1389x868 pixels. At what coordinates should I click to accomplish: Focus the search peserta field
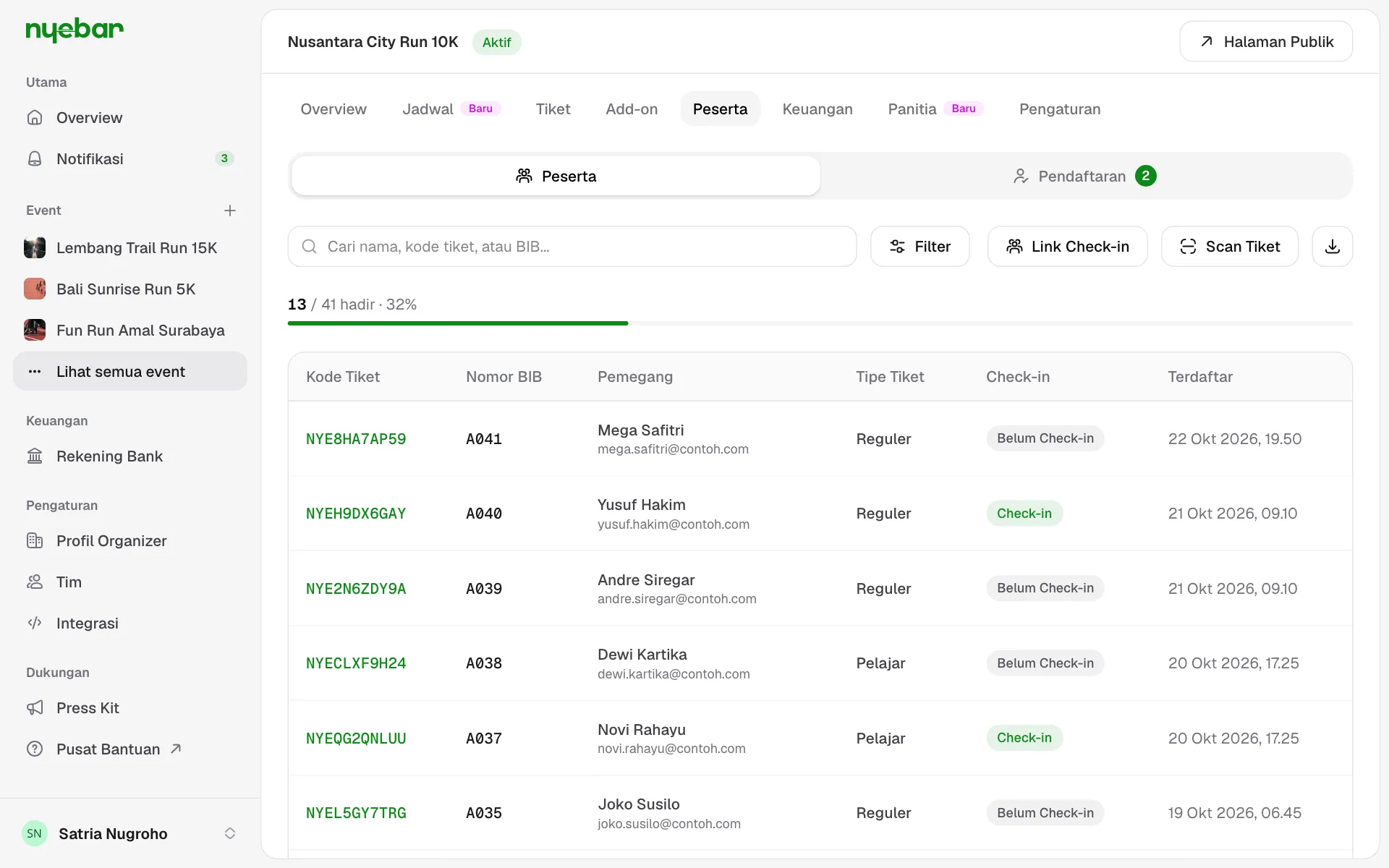(x=572, y=247)
